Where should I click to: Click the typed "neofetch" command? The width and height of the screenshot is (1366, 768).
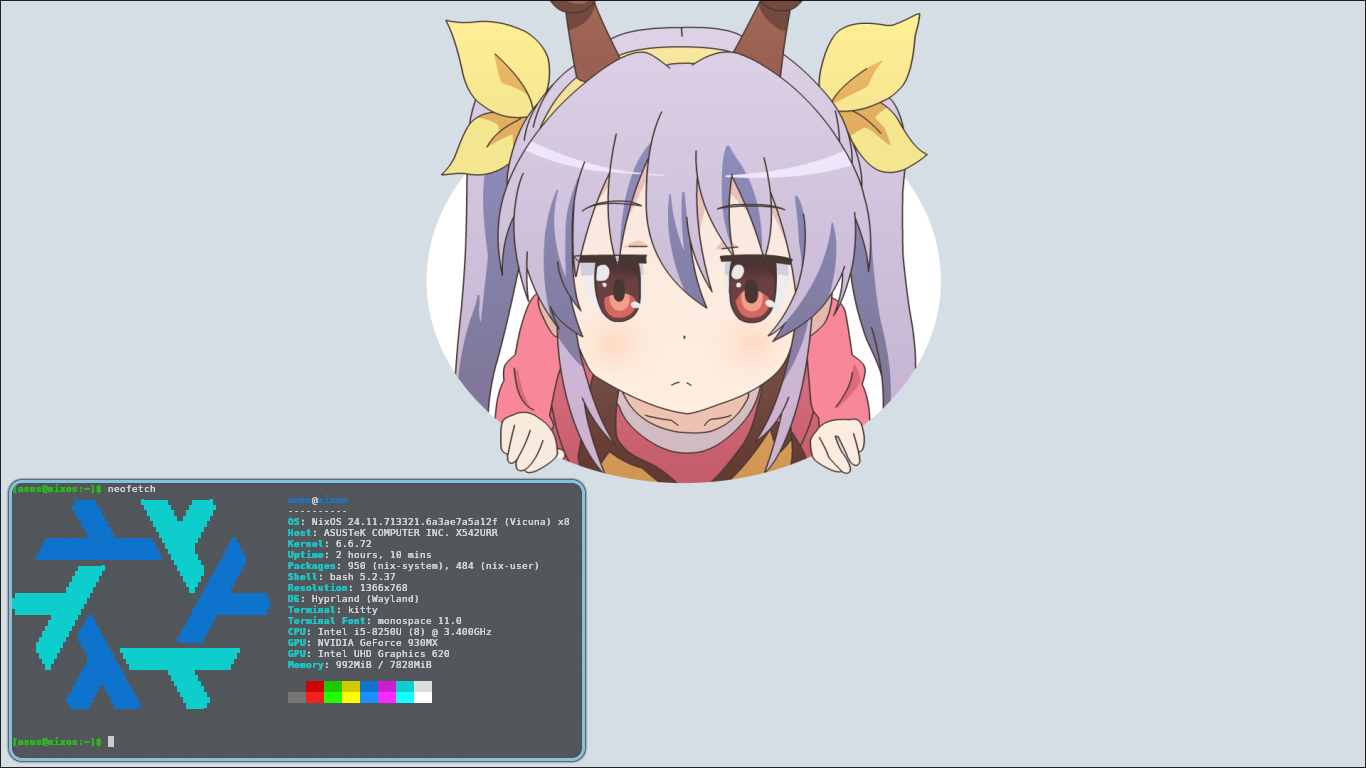pos(132,489)
